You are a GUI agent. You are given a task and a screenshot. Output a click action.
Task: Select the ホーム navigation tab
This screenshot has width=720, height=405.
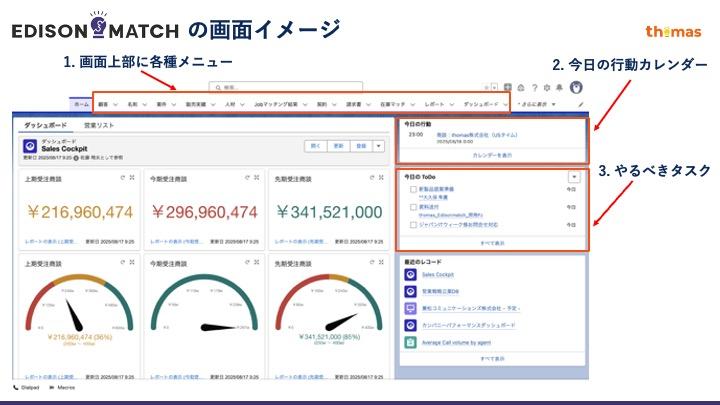click(80, 103)
